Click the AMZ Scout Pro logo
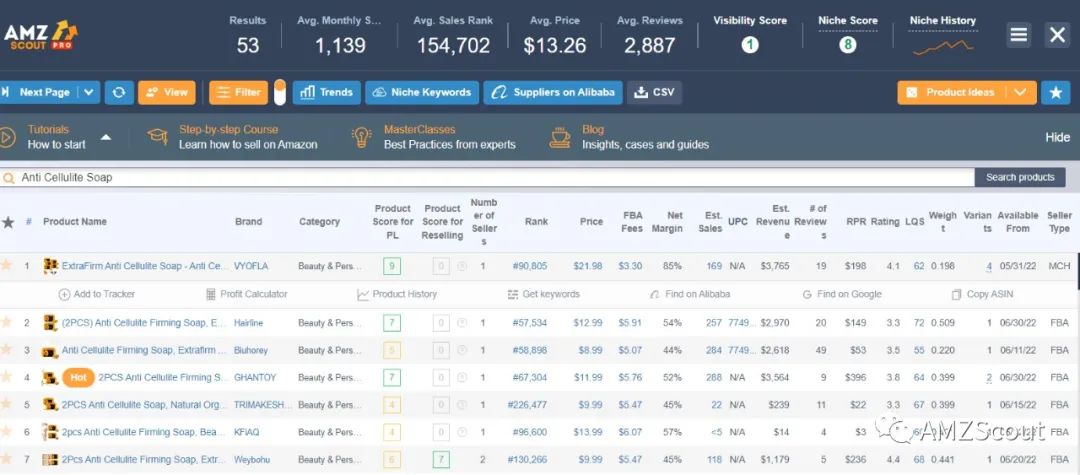 point(40,36)
